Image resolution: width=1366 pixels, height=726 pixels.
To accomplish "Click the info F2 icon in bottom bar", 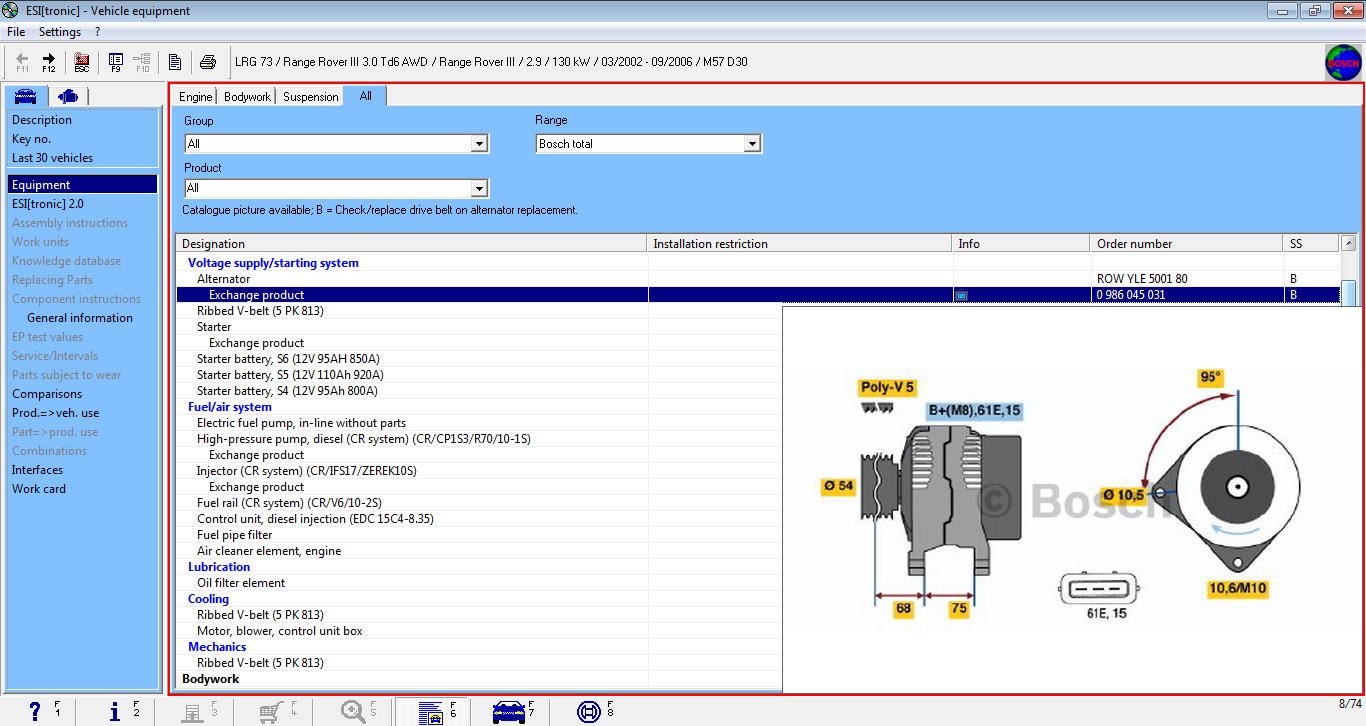I will click(115, 711).
